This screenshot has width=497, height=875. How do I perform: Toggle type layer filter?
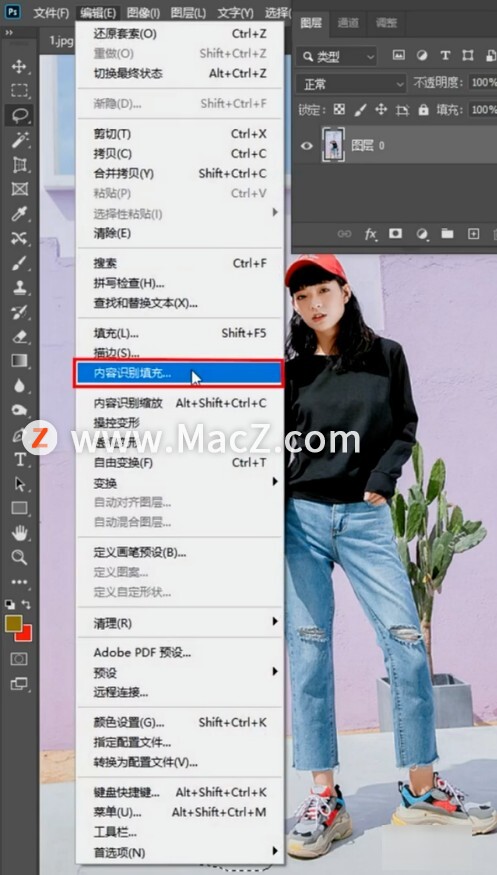click(x=445, y=55)
